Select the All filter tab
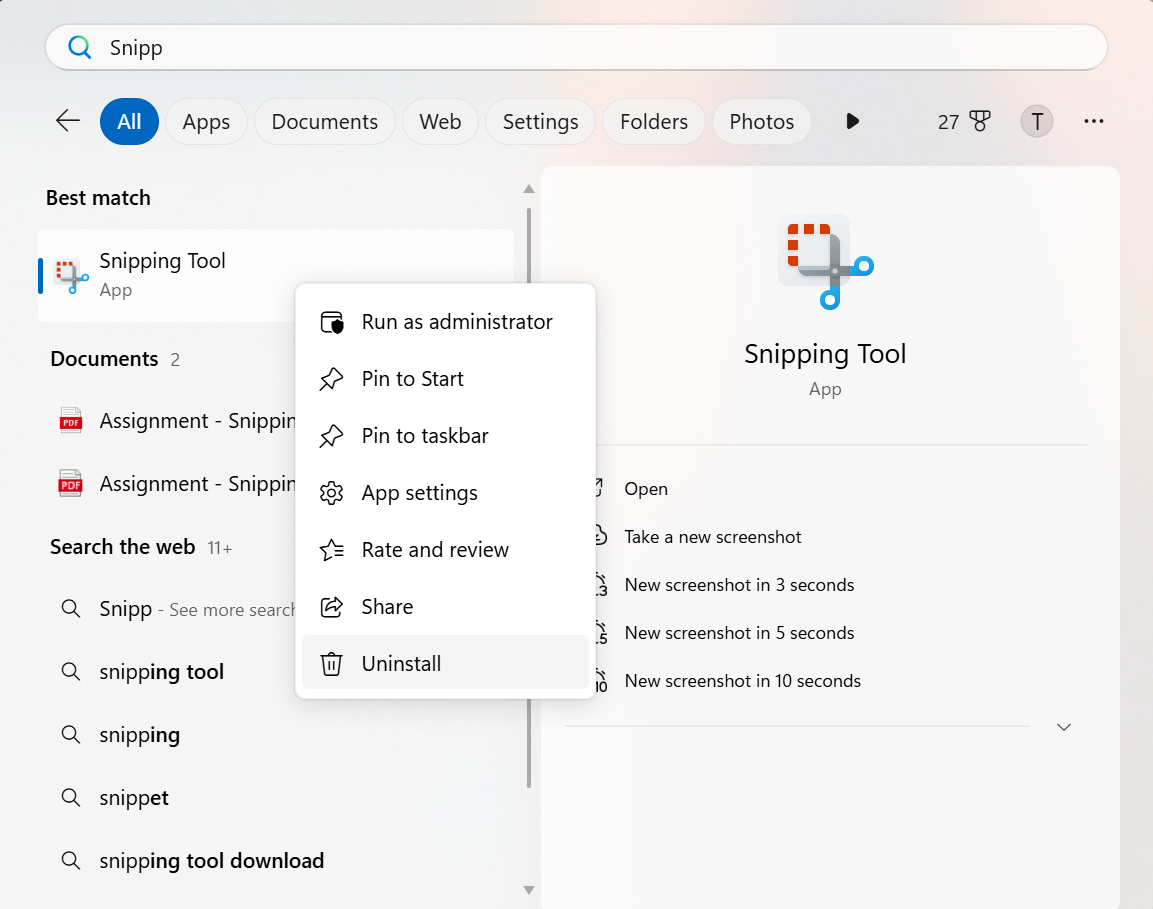This screenshot has width=1153, height=909. point(129,121)
